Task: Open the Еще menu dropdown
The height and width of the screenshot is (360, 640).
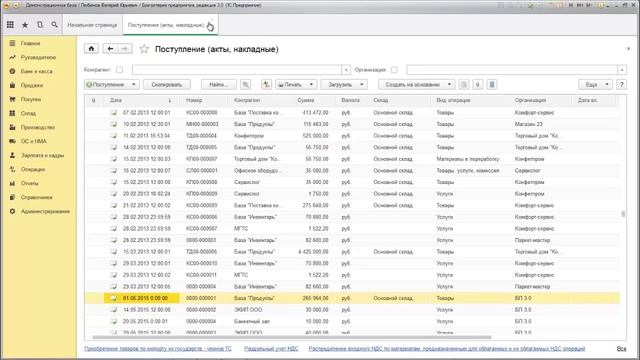Action: (x=596, y=84)
